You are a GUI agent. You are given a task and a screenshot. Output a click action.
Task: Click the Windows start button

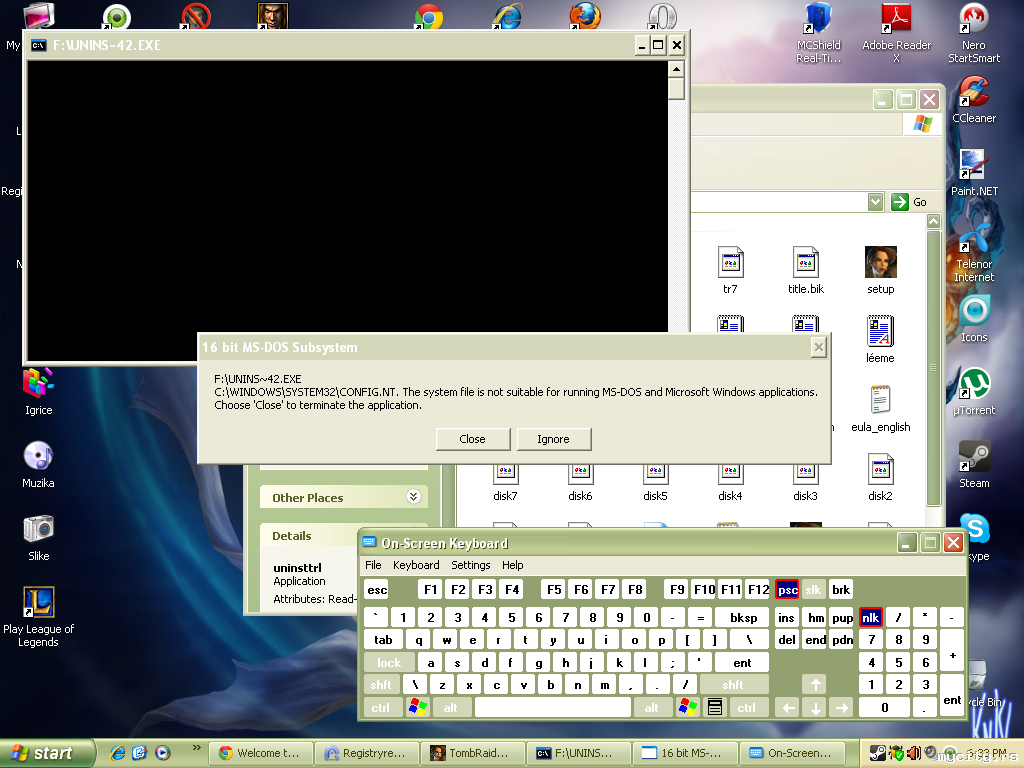coord(46,753)
